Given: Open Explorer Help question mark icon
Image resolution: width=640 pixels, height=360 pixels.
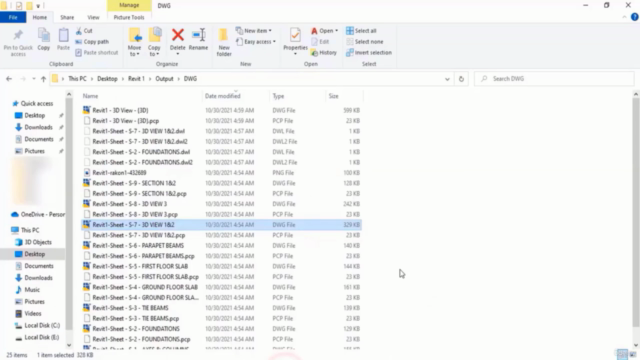Looking at the screenshot, I should pyautogui.click(x=635, y=17).
